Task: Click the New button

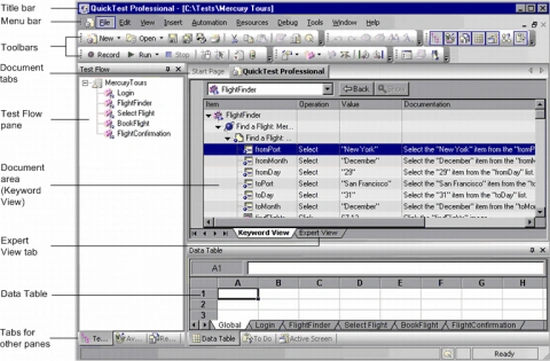Action: pos(101,38)
